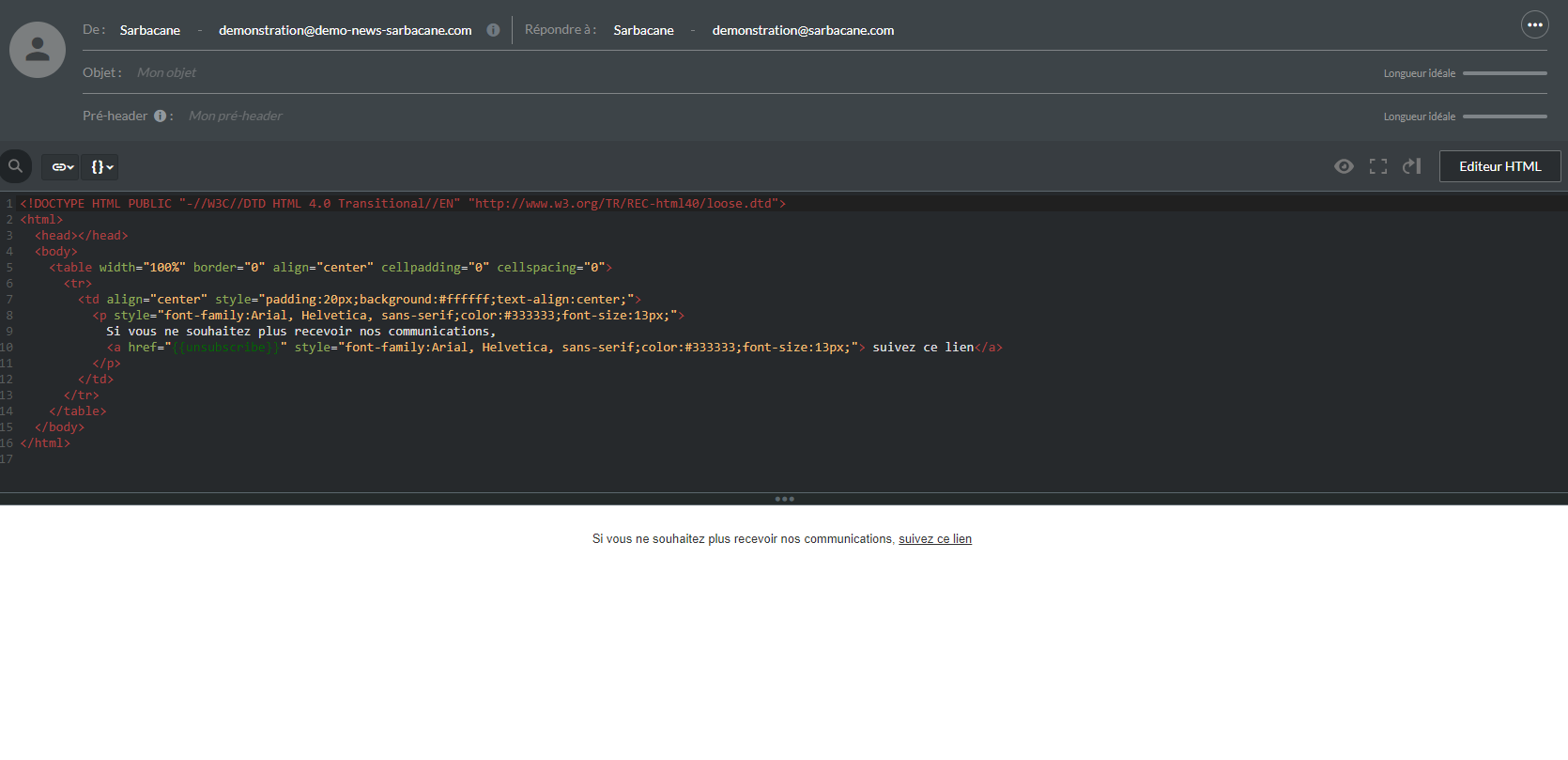The image size is (1568, 760).
Task: Click the preview text 'Si vous ne souhaitez plus recevoir'
Action: [x=744, y=539]
